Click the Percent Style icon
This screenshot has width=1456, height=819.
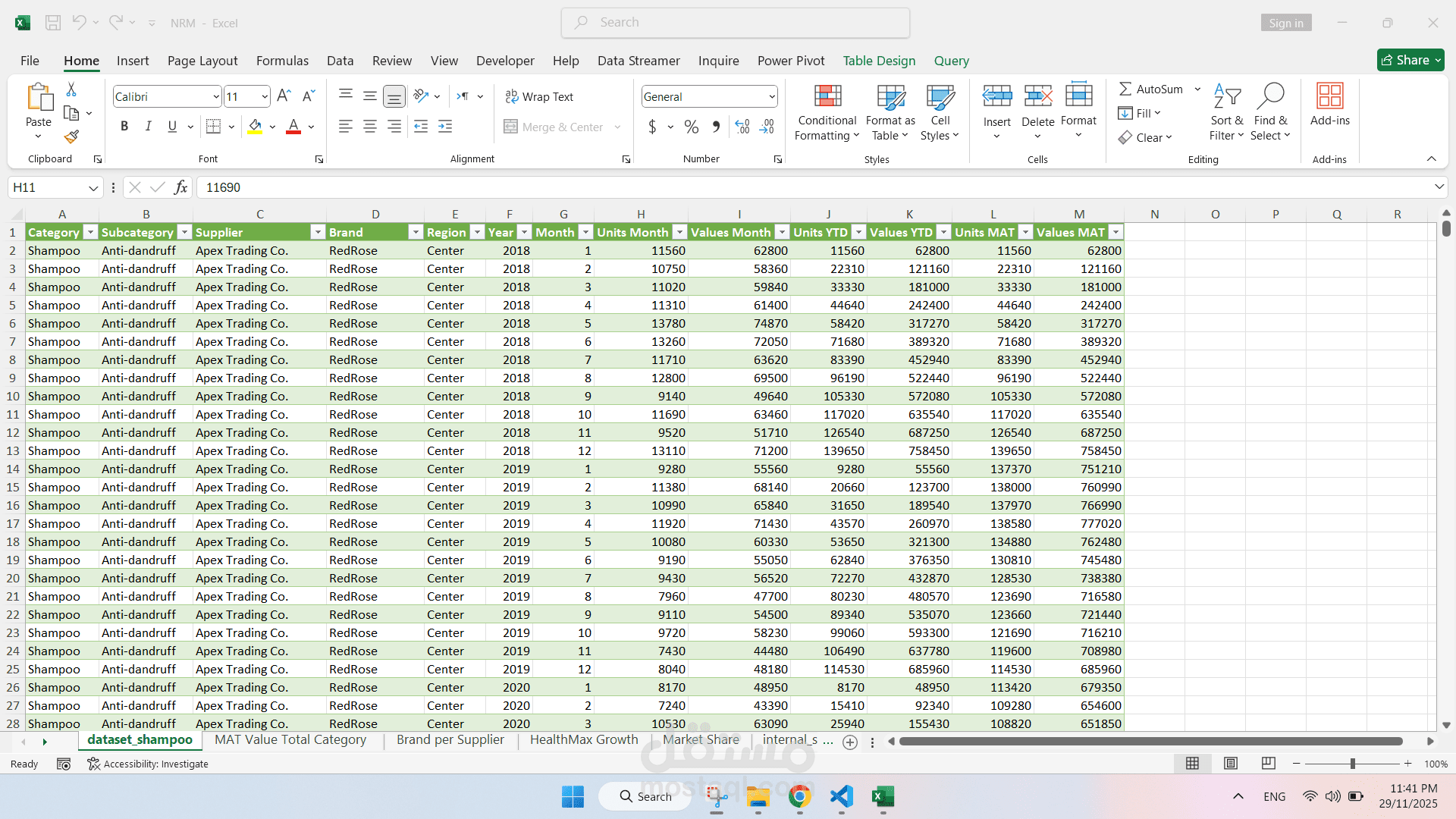pyautogui.click(x=691, y=127)
